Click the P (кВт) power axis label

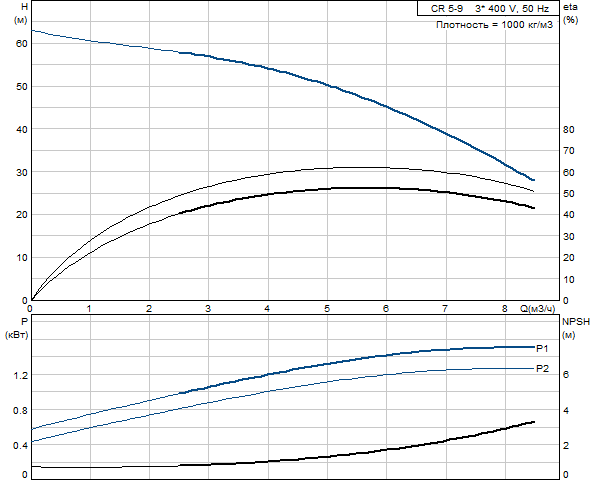pyautogui.click(x=17, y=328)
